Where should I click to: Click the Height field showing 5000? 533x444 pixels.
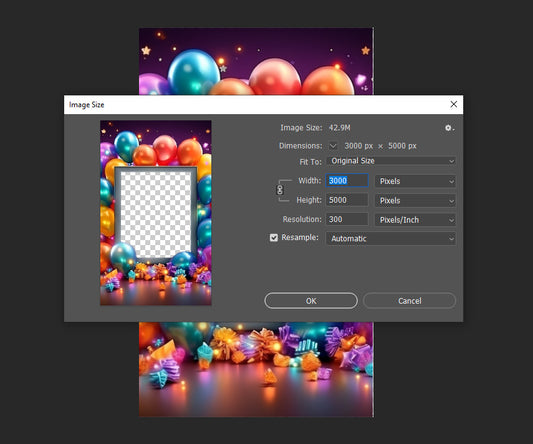coord(347,200)
